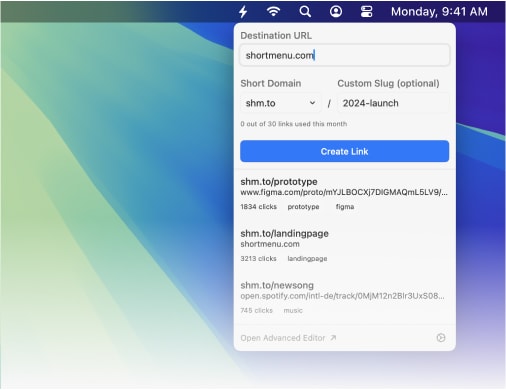Screen dimensions: 506x390
Task: Select shortmenu.com under the landingpage link
Action: (x=270, y=244)
